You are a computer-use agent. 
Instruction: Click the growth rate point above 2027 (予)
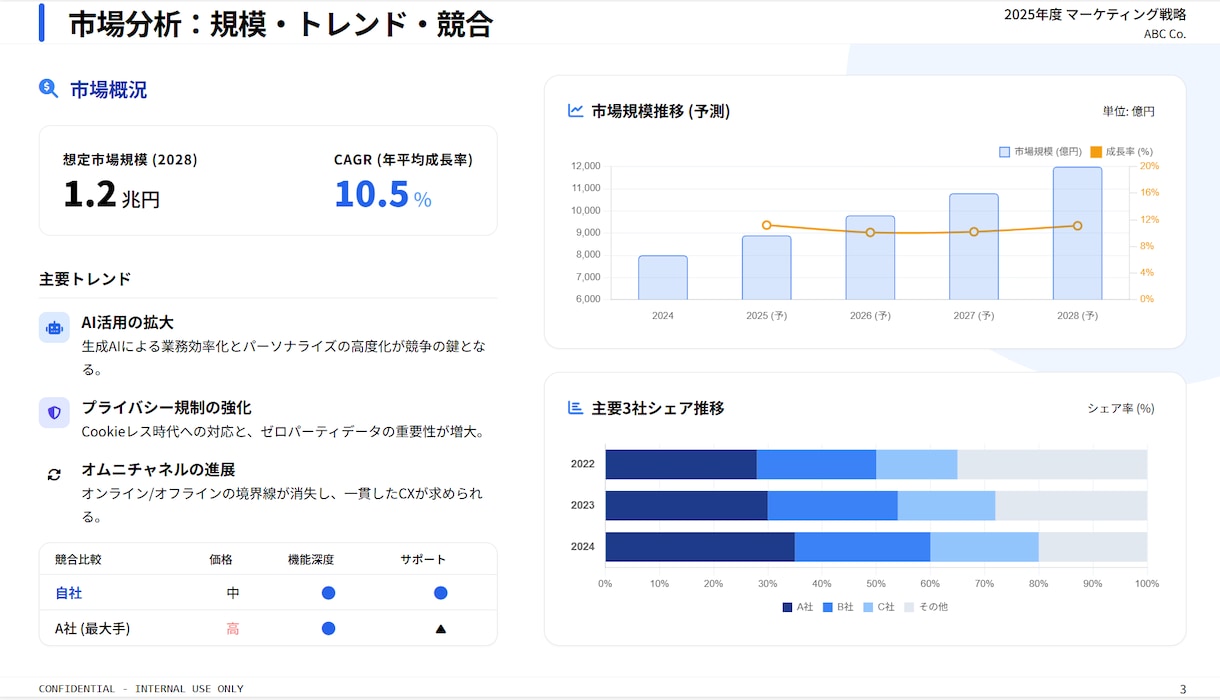click(974, 231)
